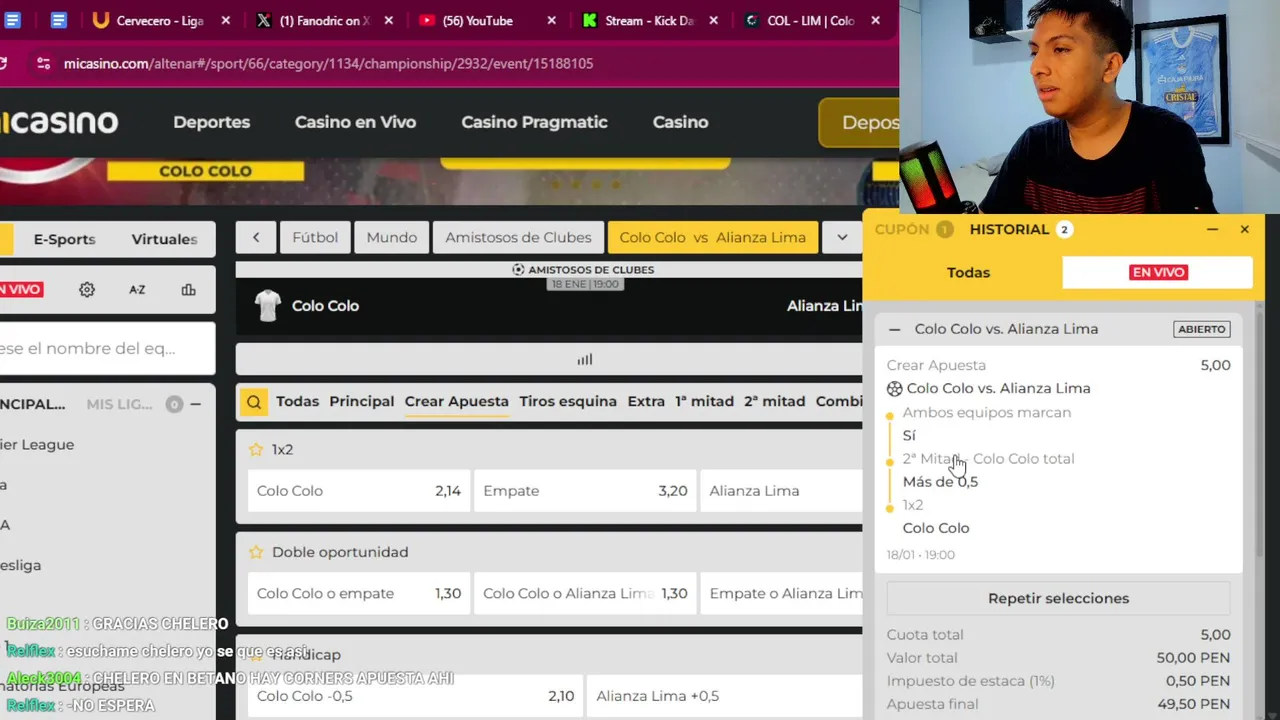The height and width of the screenshot is (720, 1280).
Task: Open the Deportes menu
Action: pos(211,122)
